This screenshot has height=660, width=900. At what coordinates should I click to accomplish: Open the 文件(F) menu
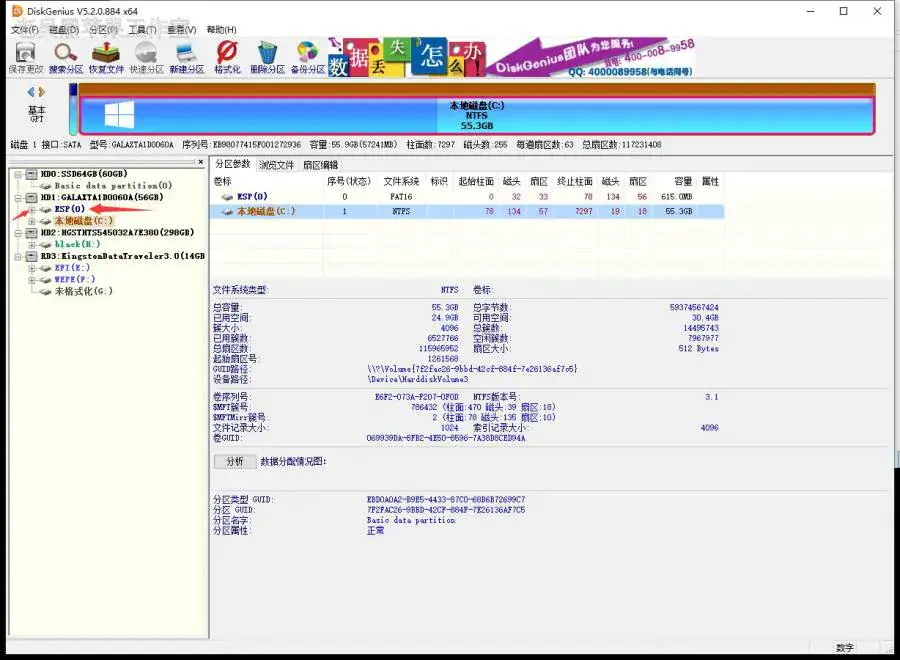point(25,30)
